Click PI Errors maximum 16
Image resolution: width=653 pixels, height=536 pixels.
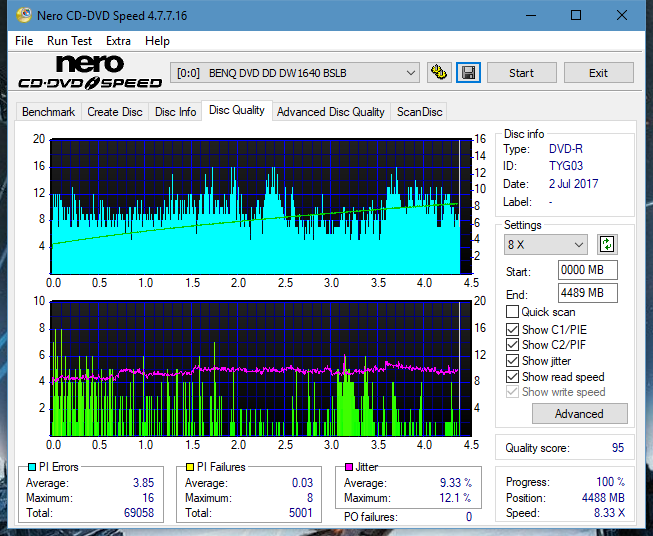(x=148, y=498)
